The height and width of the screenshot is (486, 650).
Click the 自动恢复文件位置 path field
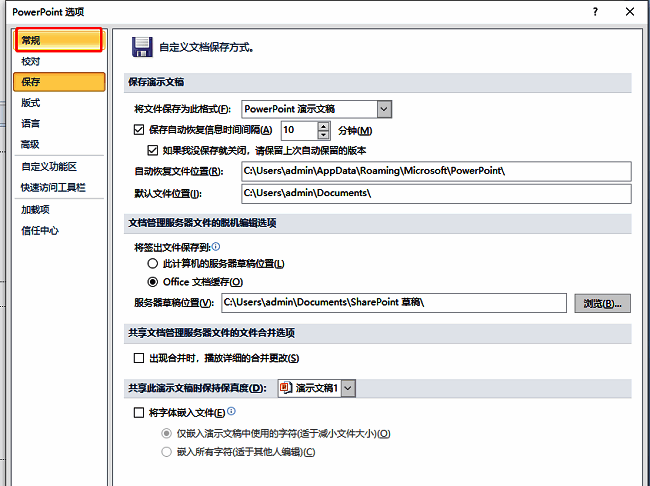436,171
